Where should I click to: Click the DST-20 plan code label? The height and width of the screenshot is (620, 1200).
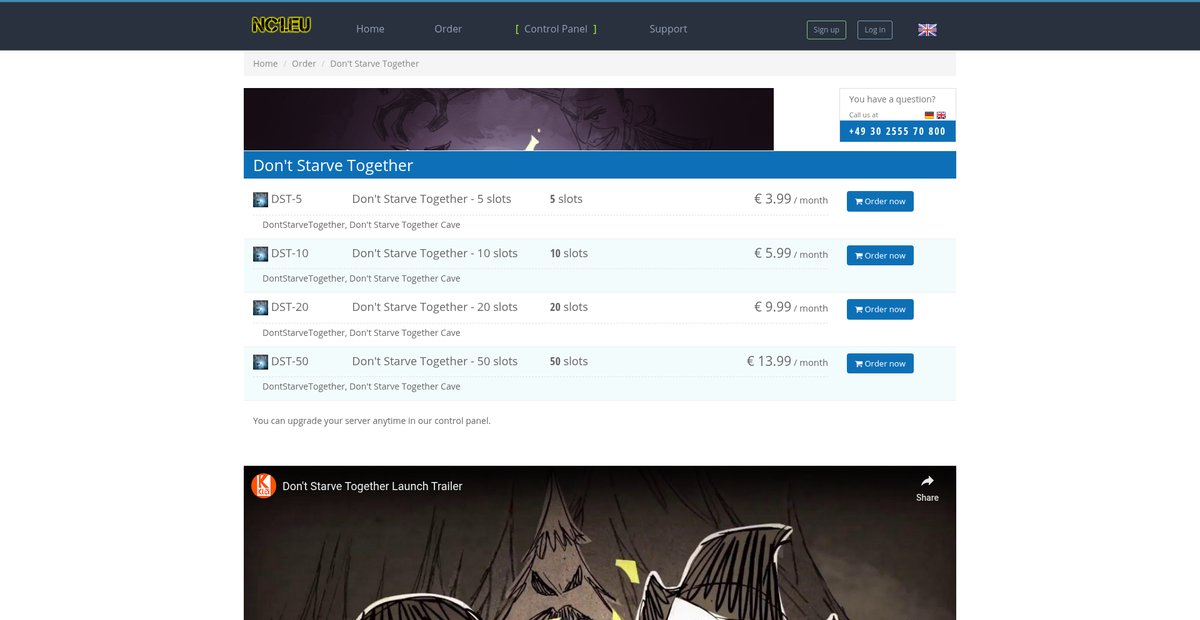click(x=290, y=307)
